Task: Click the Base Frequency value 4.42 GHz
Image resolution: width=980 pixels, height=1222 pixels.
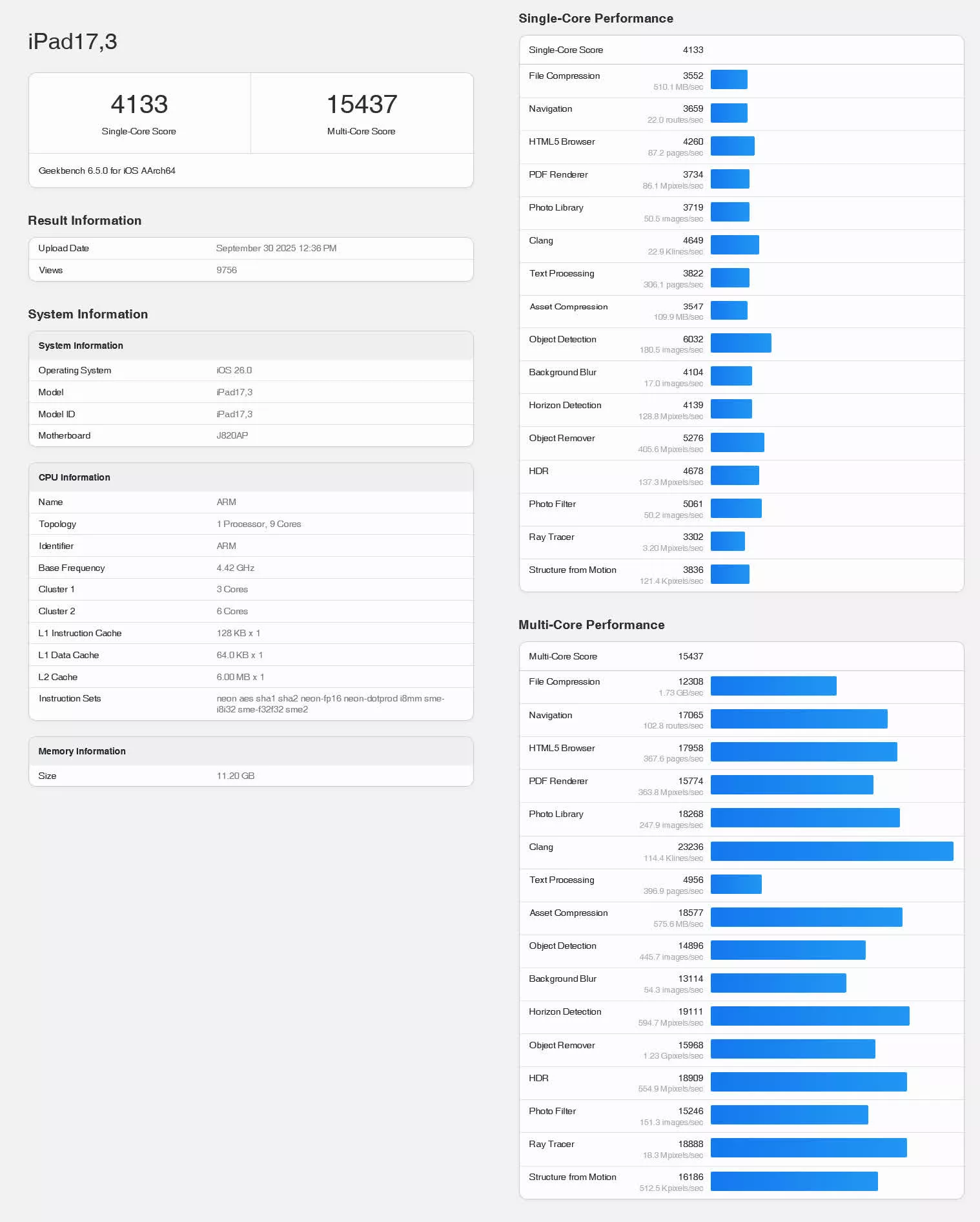Action: 236,568
